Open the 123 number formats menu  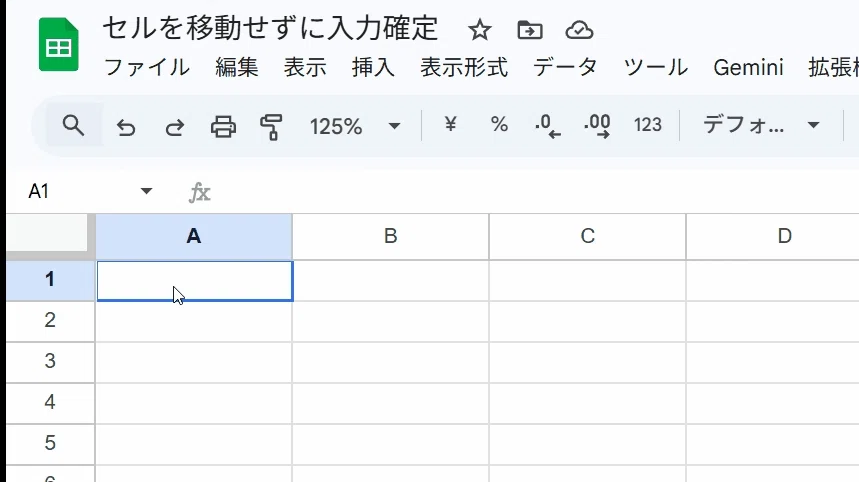pyautogui.click(x=648, y=125)
